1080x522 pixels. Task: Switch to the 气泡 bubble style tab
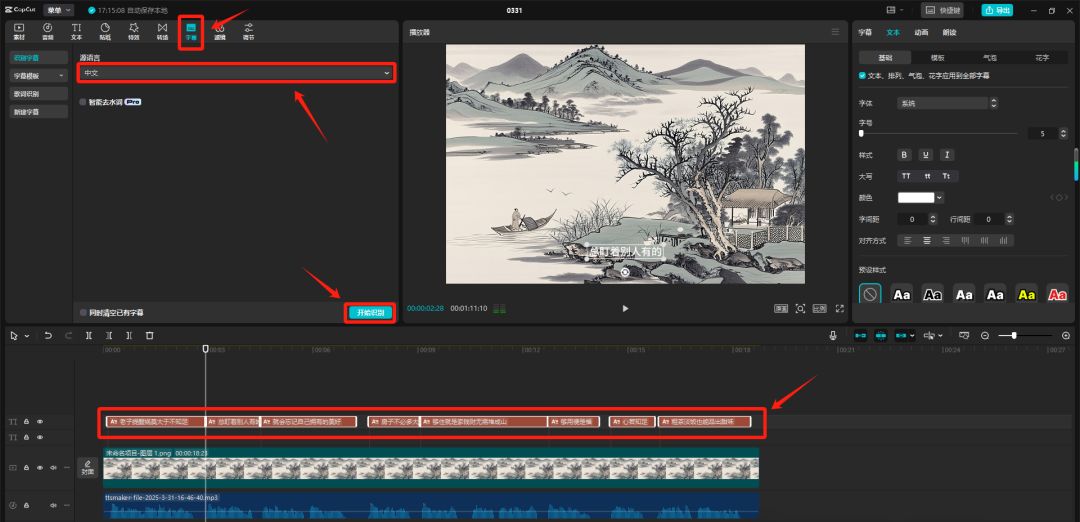point(989,58)
